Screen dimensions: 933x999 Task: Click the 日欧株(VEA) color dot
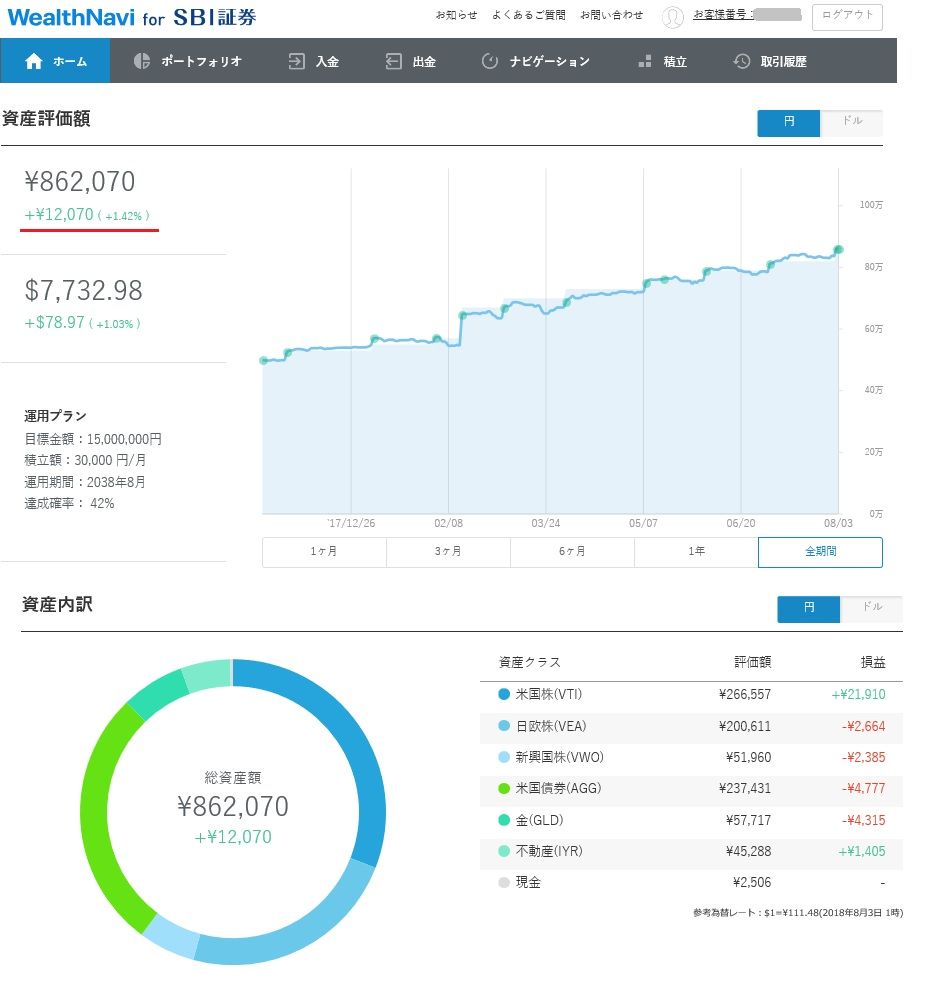click(x=503, y=726)
